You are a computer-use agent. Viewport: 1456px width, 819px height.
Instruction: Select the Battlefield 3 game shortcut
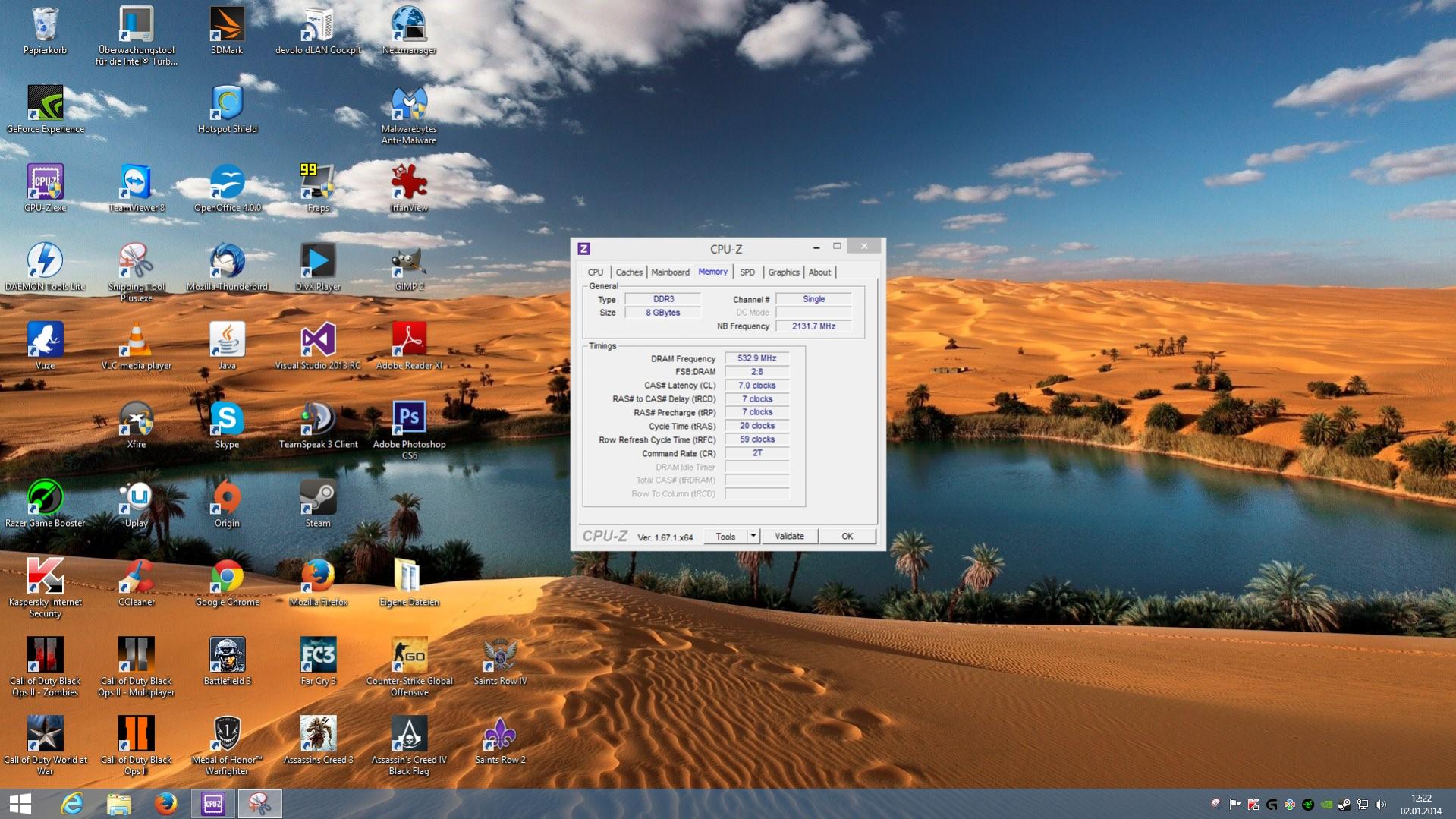click(x=227, y=663)
